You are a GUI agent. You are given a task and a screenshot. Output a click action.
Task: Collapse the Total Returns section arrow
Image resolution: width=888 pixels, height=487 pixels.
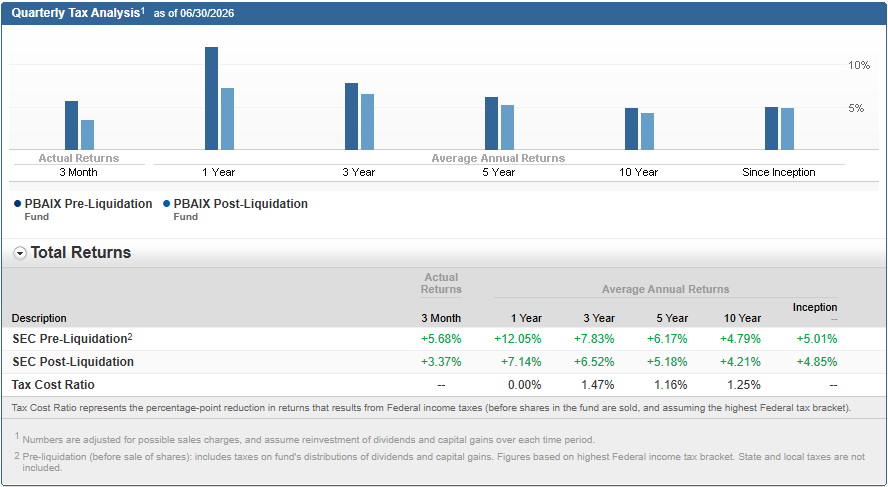(20, 254)
